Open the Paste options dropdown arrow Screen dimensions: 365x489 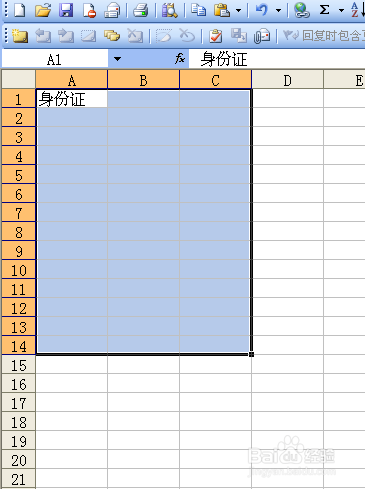239,10
